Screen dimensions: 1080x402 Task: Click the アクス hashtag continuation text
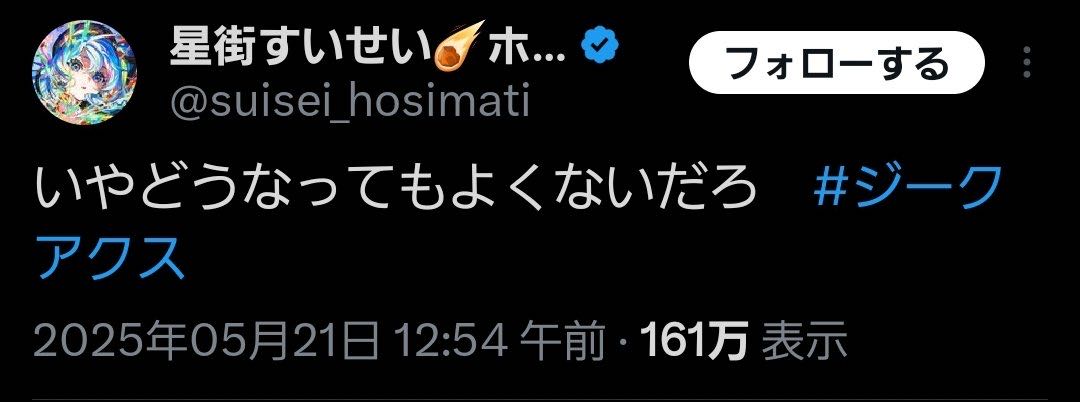tap(112, 257)
